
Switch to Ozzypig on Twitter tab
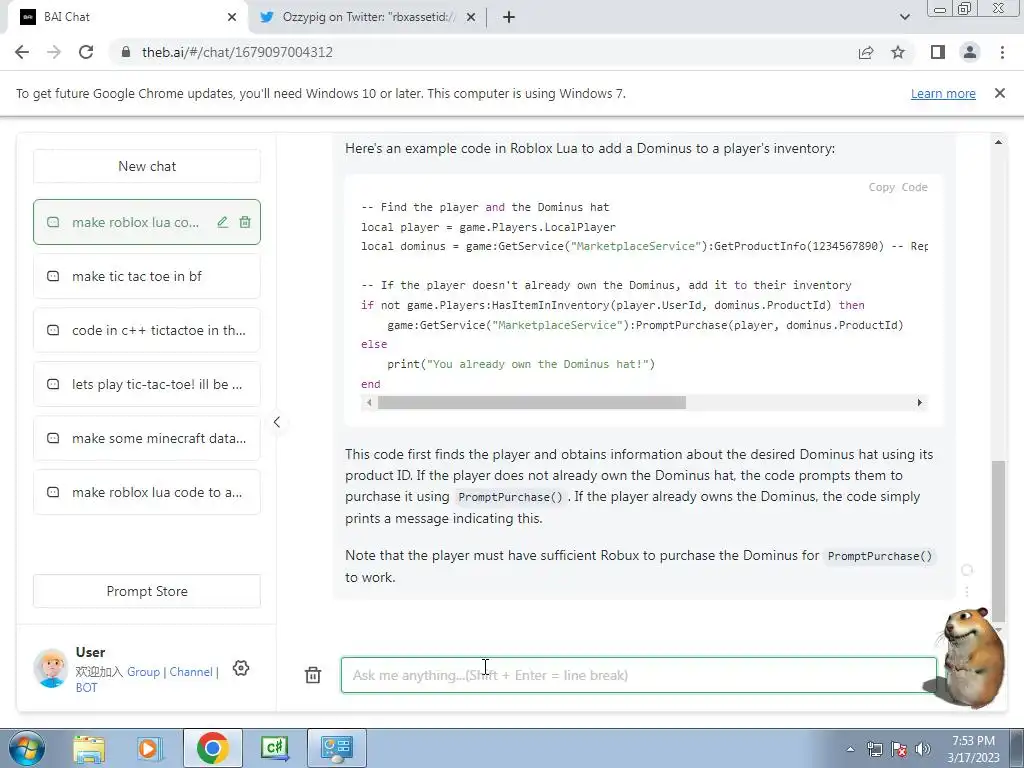coord(368,17)
